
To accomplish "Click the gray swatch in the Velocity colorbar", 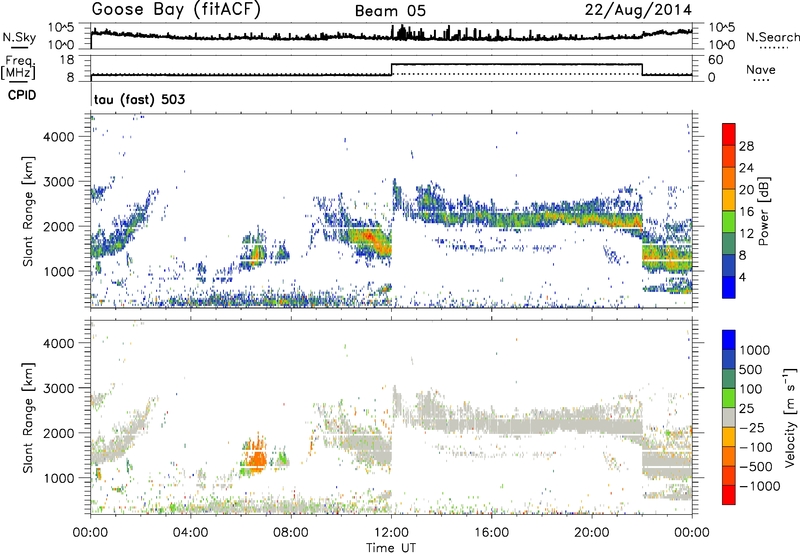I will point(729,417).
